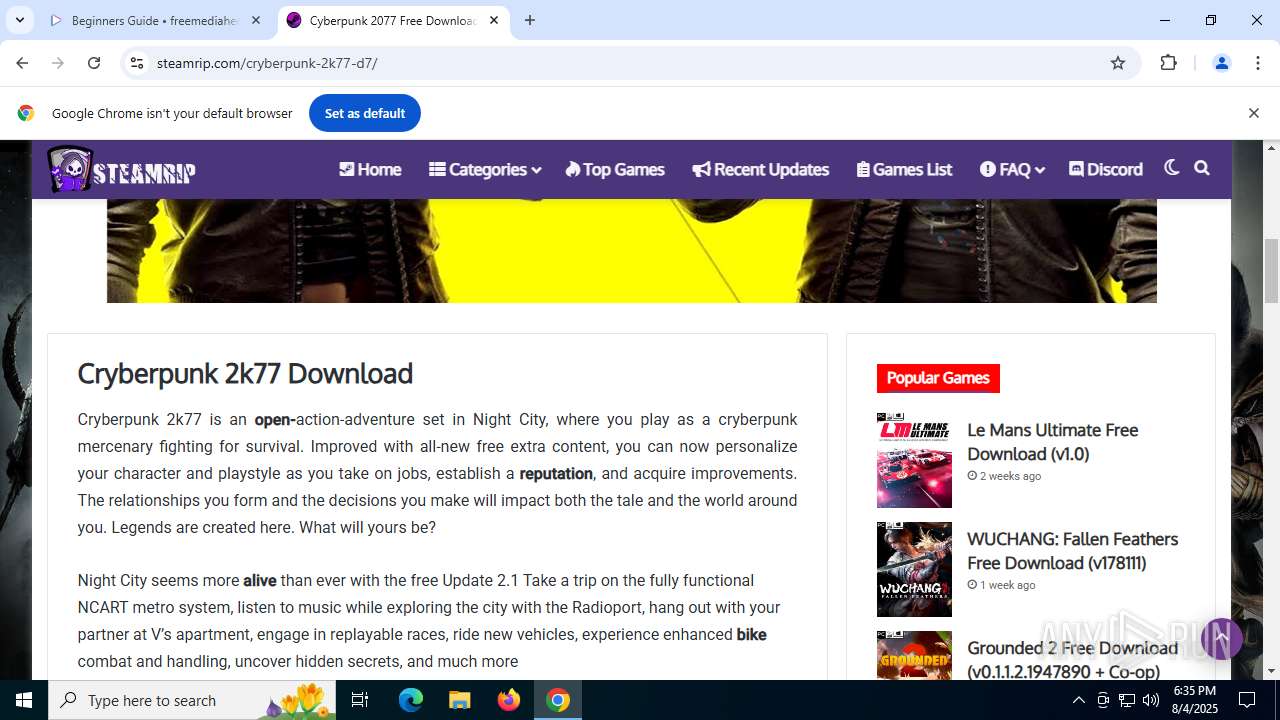1280x720 pixels.
Task: Open Chrome three-dot menu
Action: click(x=1258, y=63)
